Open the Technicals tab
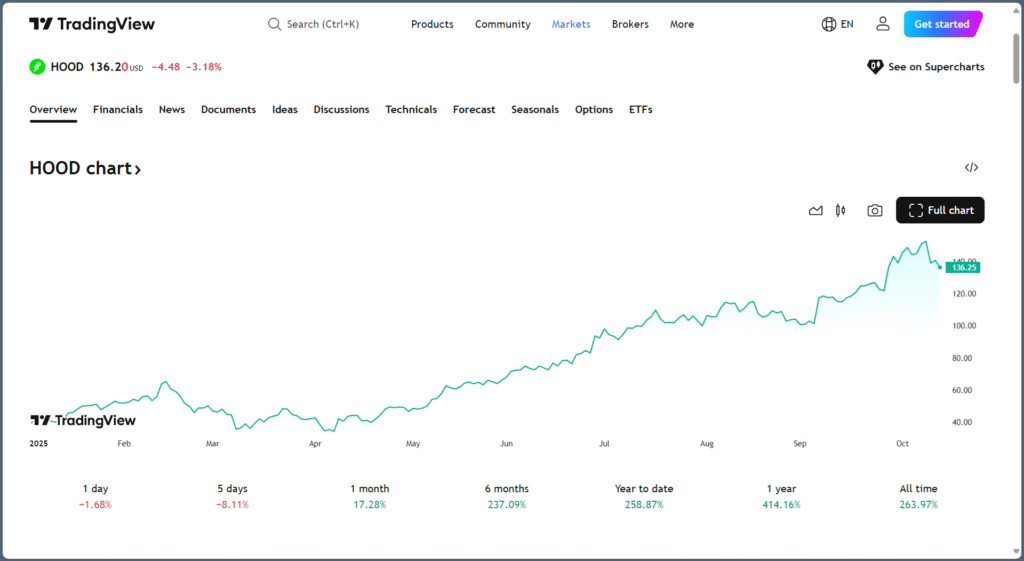This screenshot has width=1024, height=561. click(x=411, y=110)
